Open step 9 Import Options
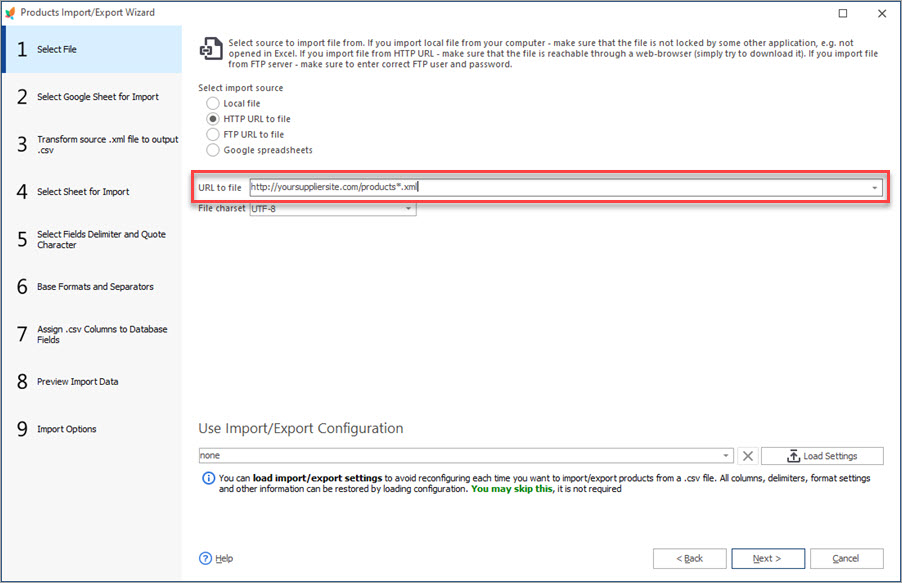 92,429
